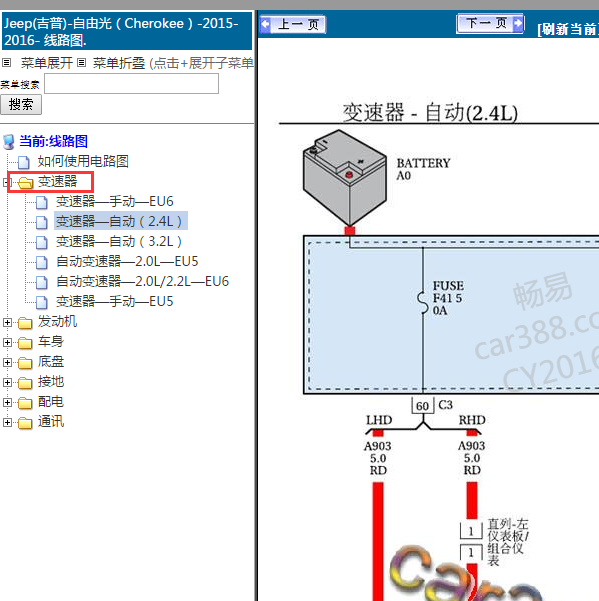Click connector pin 60 C3 box
Image resolution: width=599 pixels, height=601 pixels.
pyautogui.click(x=423, y=406)
